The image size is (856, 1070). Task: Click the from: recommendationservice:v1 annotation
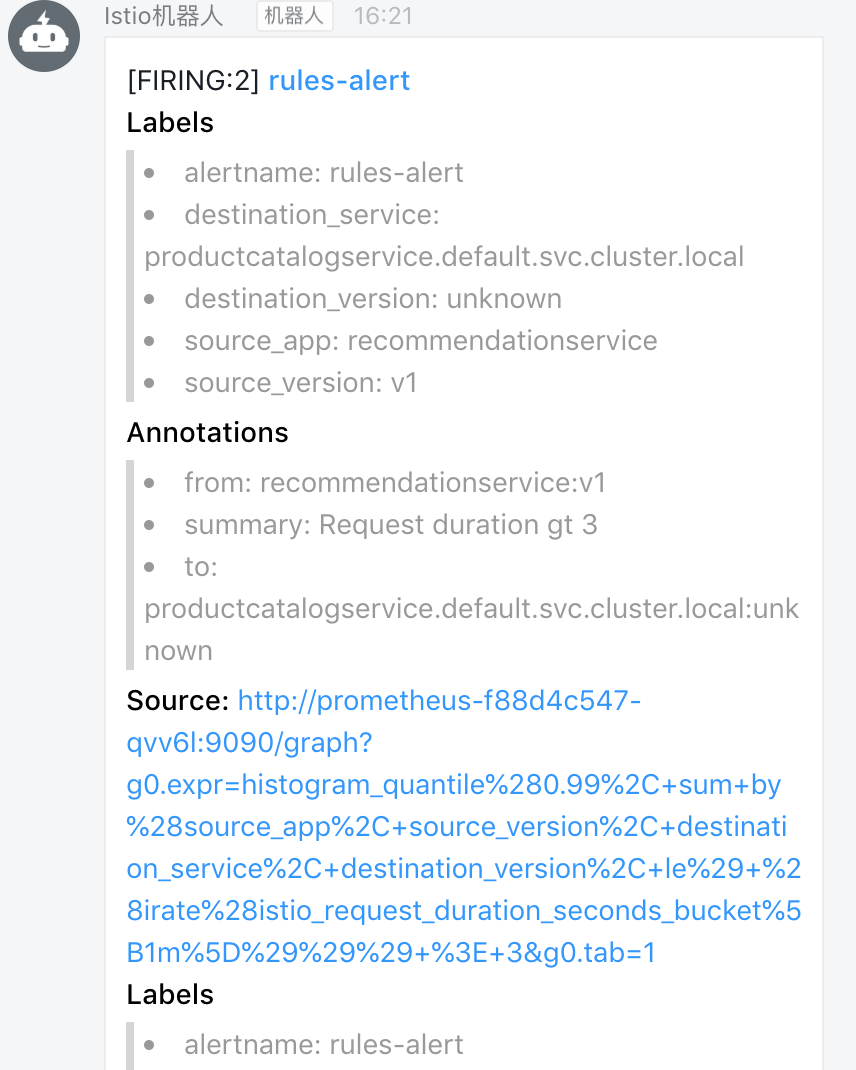(395, 483)
